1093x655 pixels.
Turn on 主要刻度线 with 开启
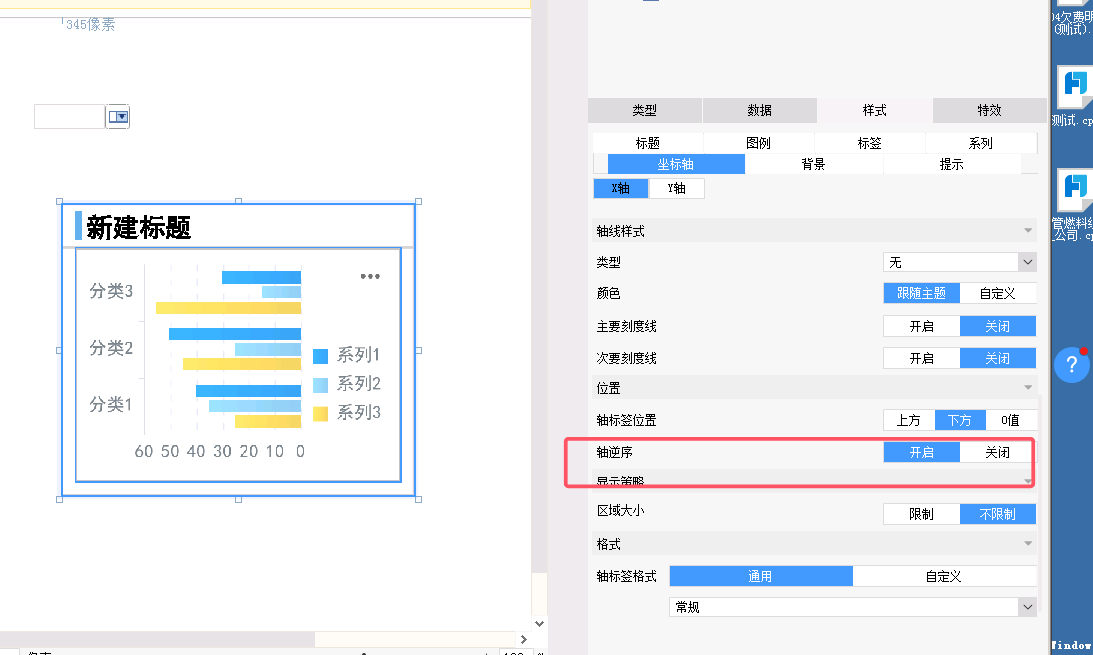922,326
